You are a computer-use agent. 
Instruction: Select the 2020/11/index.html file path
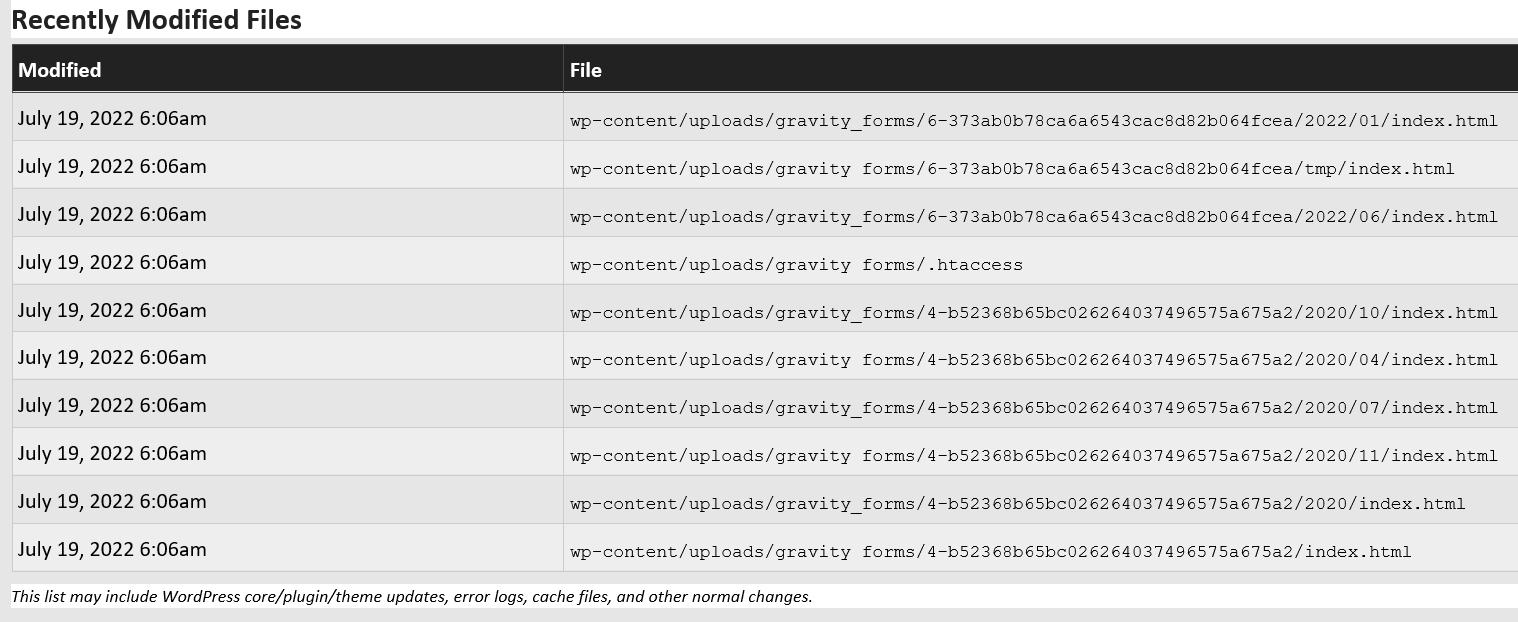[1034, 456]
